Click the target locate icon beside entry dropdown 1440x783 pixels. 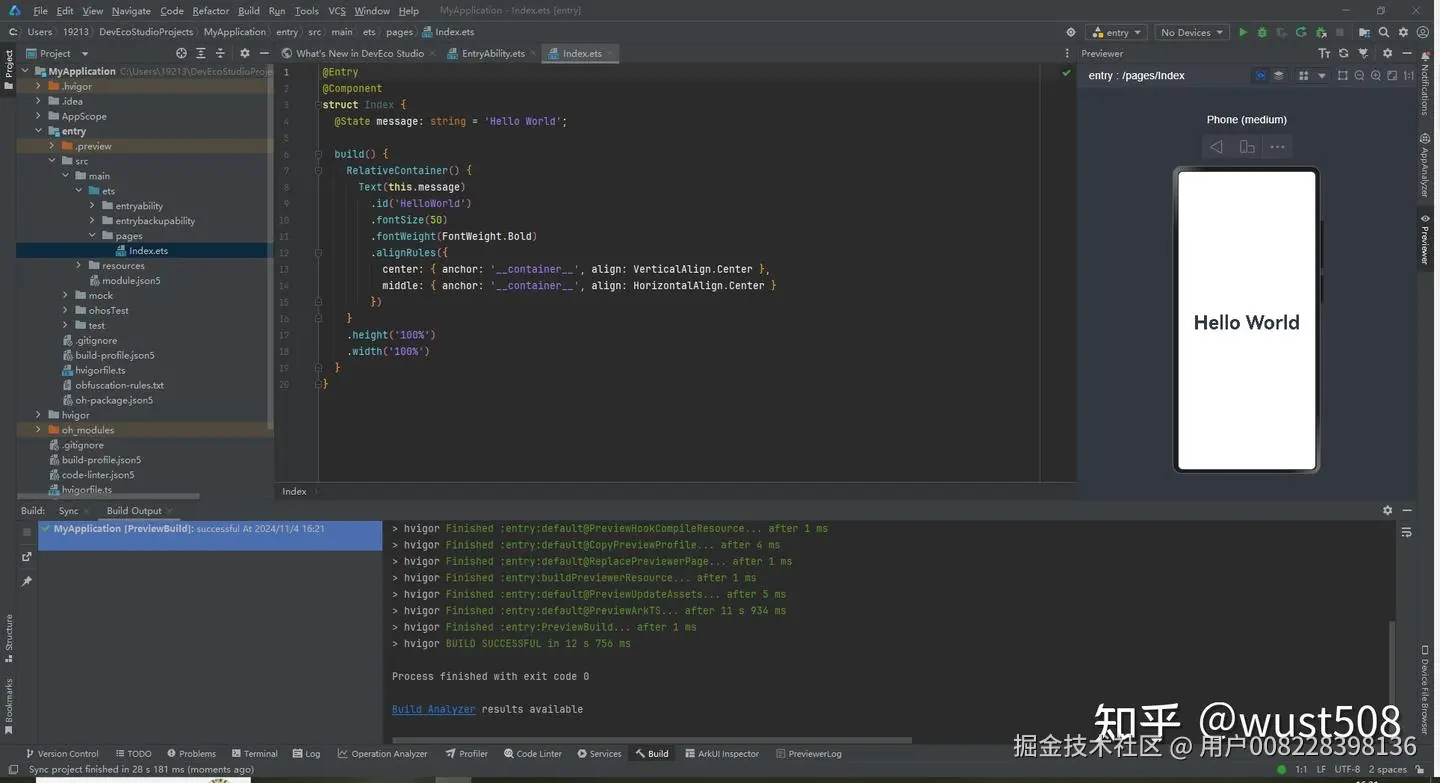click(1071, 32)
